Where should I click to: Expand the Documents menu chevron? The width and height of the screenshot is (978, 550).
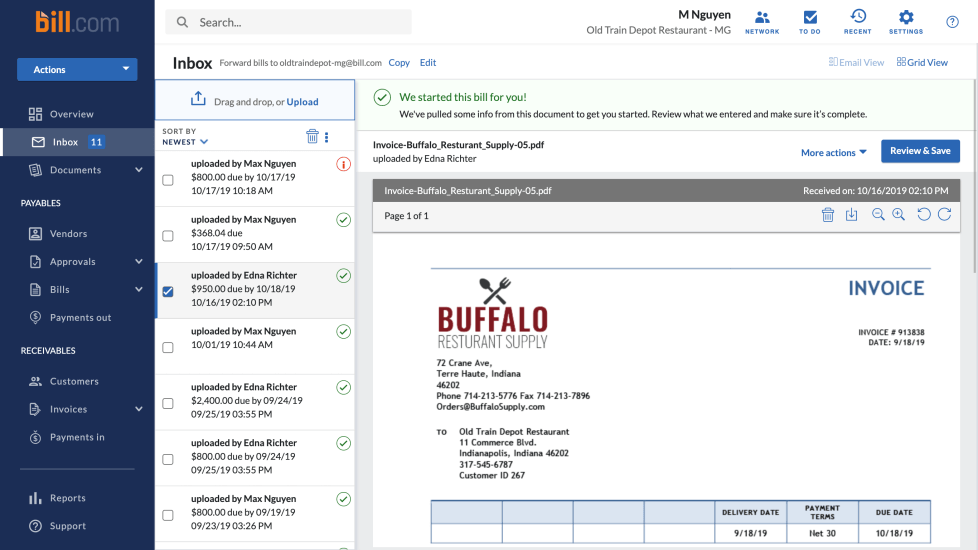(138, 170)
